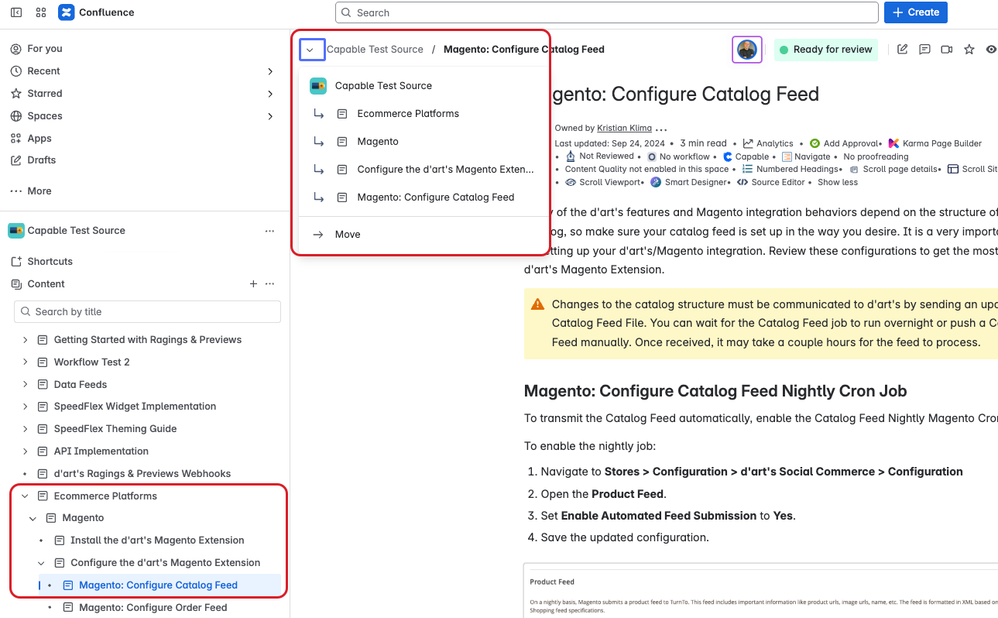Expand Data Feeds tree node
Screen dimensions: 998x618
tap(25, 384)
